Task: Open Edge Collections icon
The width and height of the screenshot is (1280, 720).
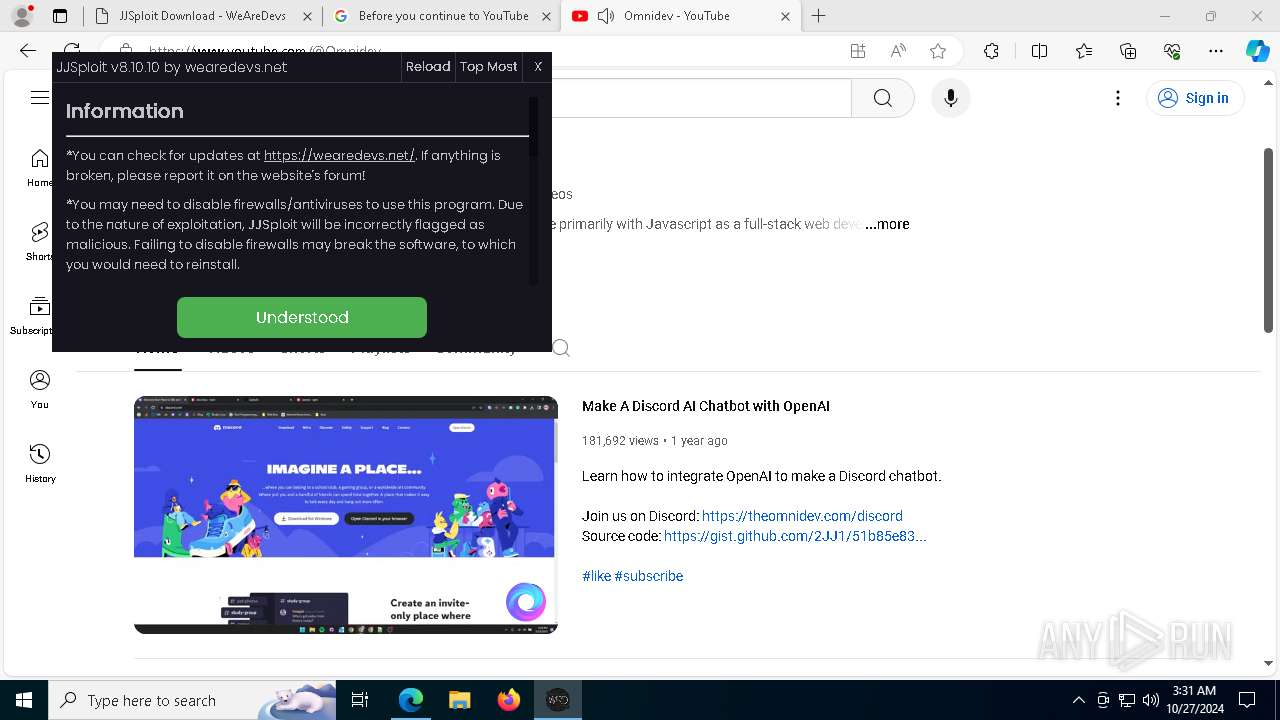Action: pos(1128,51)
